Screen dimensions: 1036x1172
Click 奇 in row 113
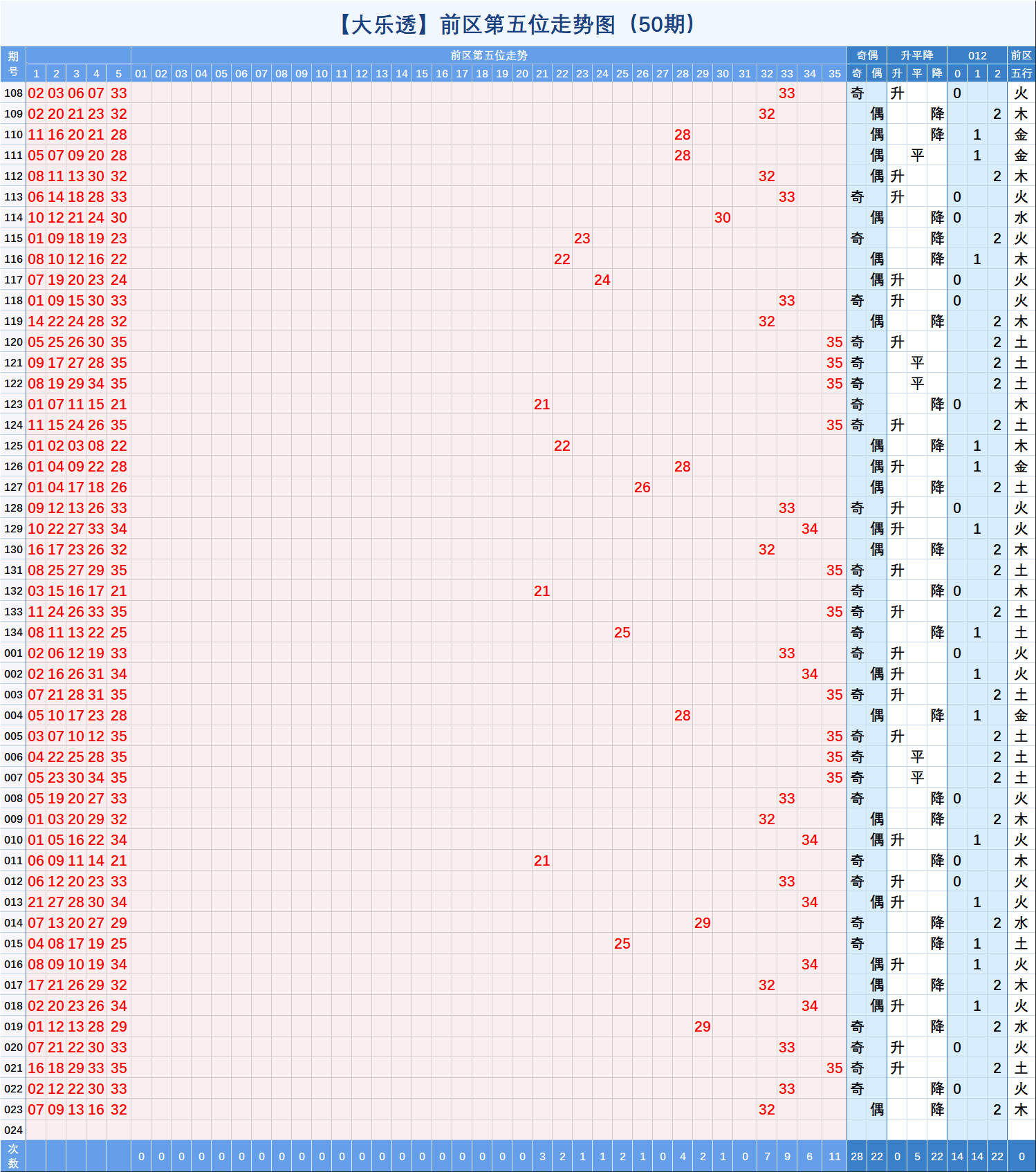857,196
